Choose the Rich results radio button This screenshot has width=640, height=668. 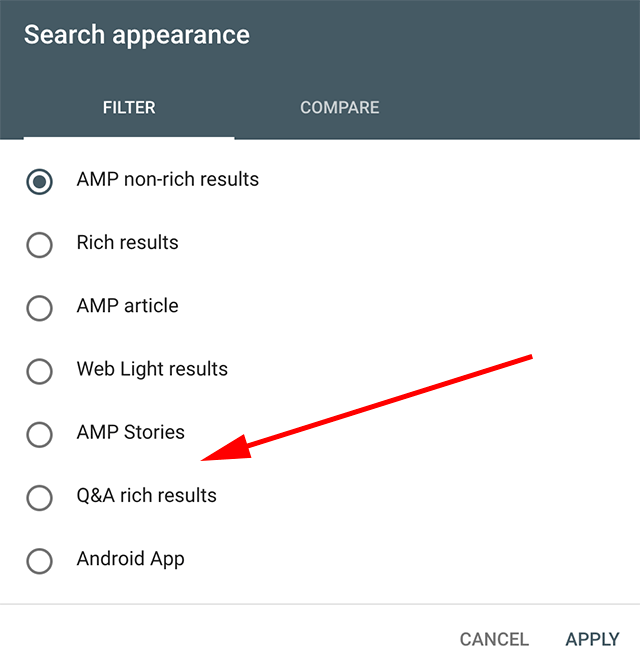(x=40, y=244)
